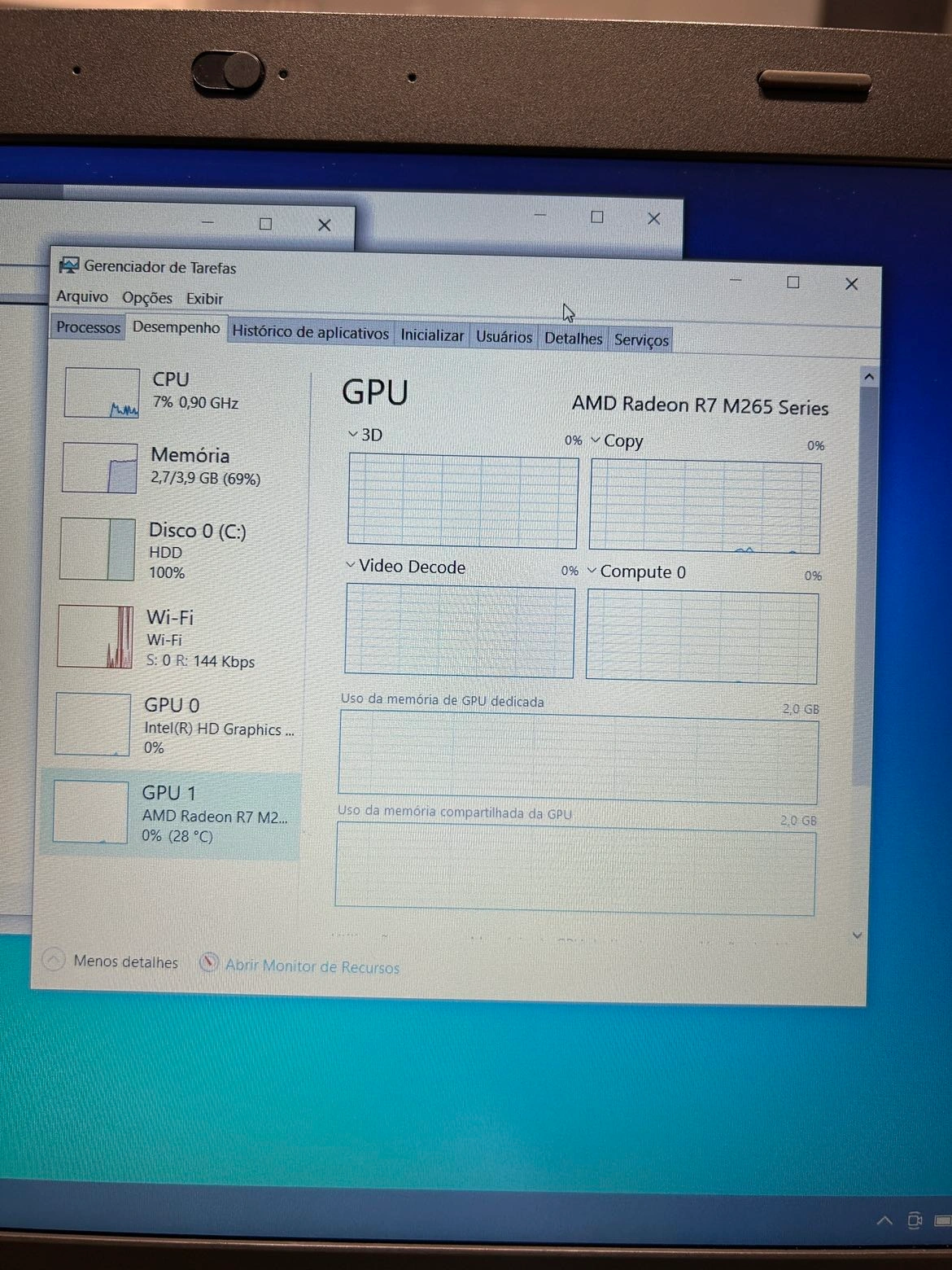Select the CPU usage graph thumbnail
This screenshot has width=952, height=1270.
coord(102,392)
